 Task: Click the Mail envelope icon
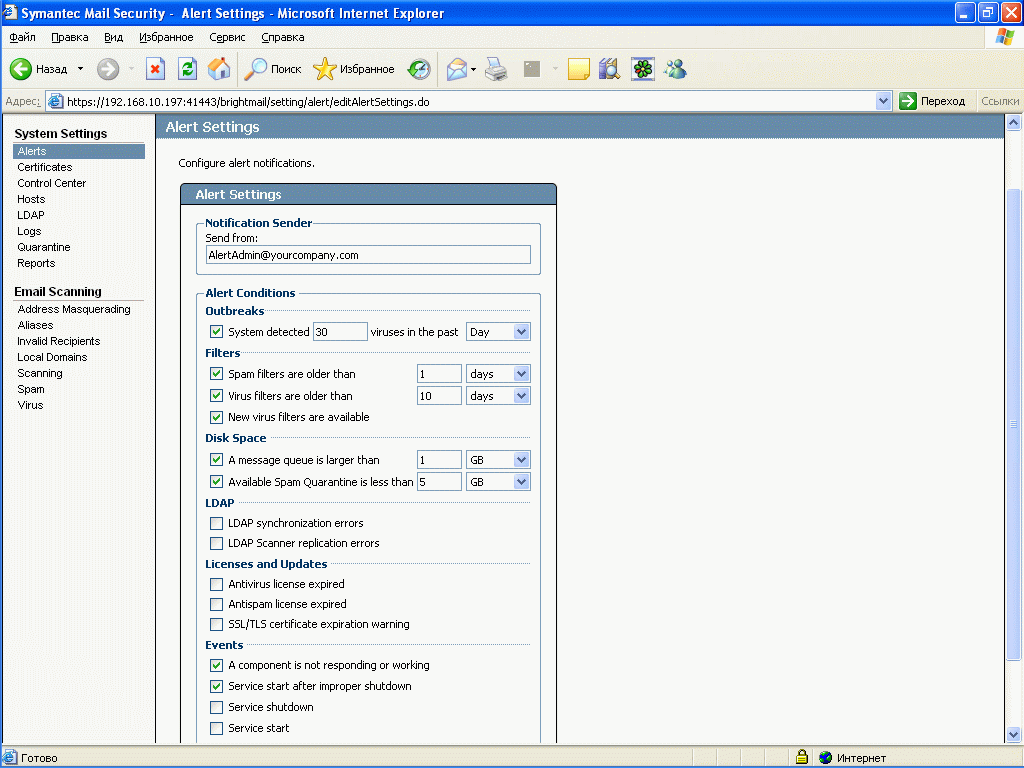[457, 69]
